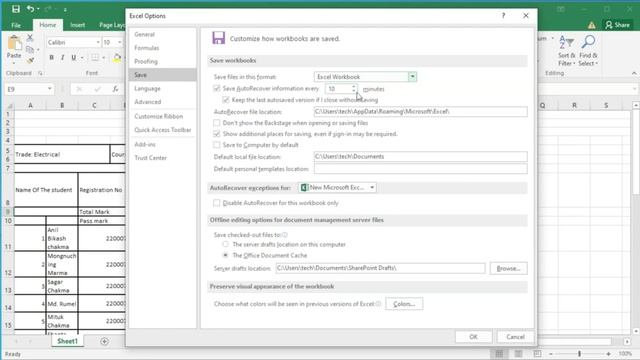Viewport: 640px width, 360px height.
Task: Collapse the ribbon with the chevron
Action: point(634,73)
